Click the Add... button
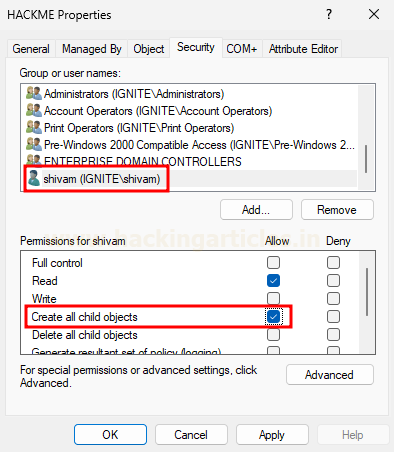 [256, 210]
